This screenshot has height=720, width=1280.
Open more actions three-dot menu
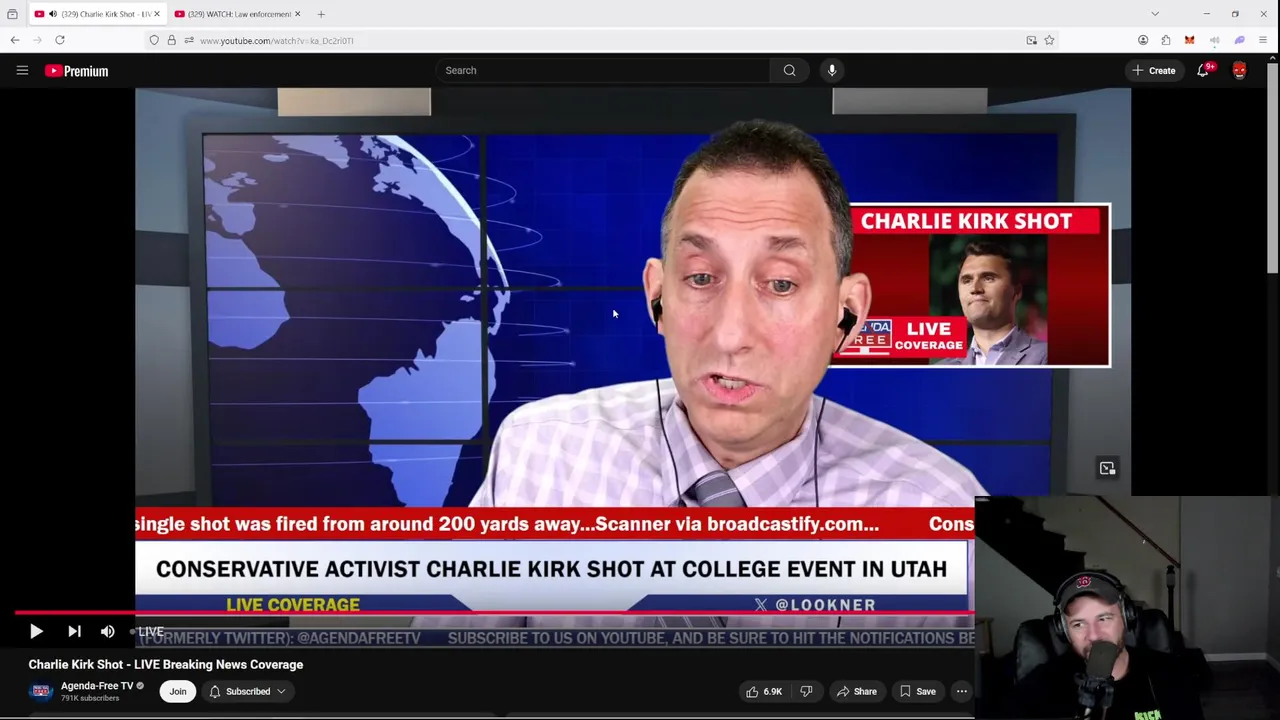point(961,691)
